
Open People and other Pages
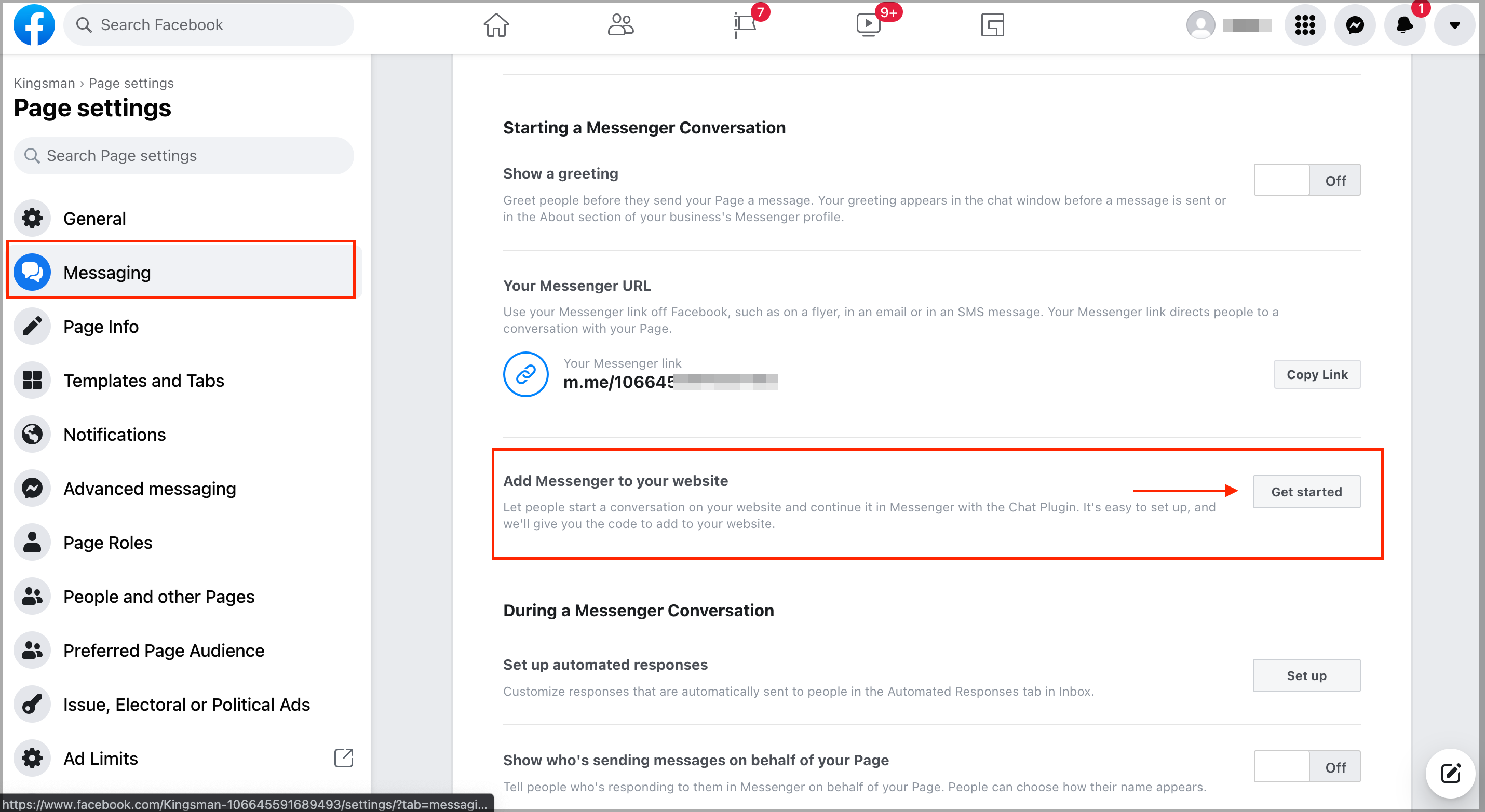[159, 596]
